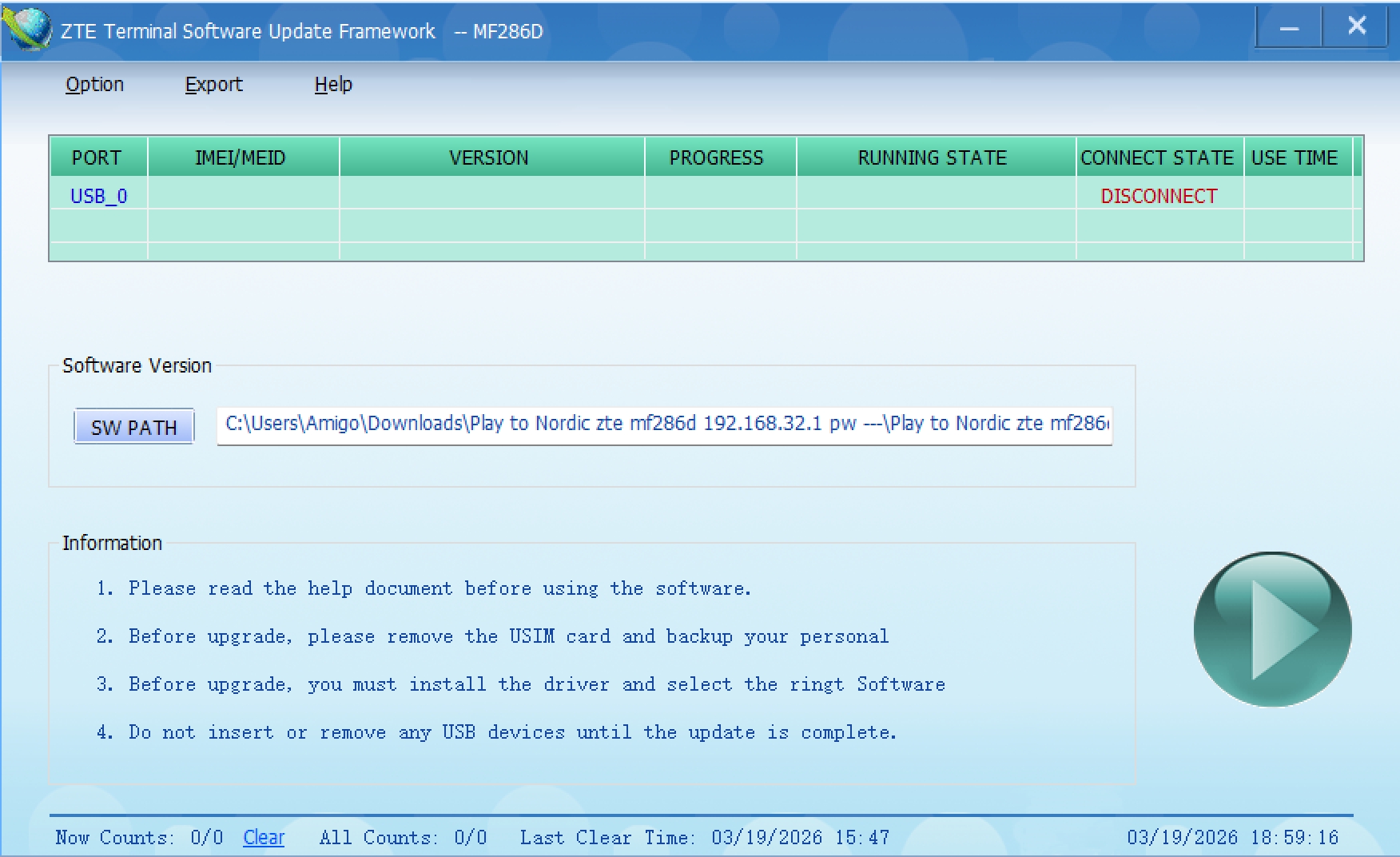The image size is (1400, 857).
Task: Click into the software path text field
Action: [664, 424]
